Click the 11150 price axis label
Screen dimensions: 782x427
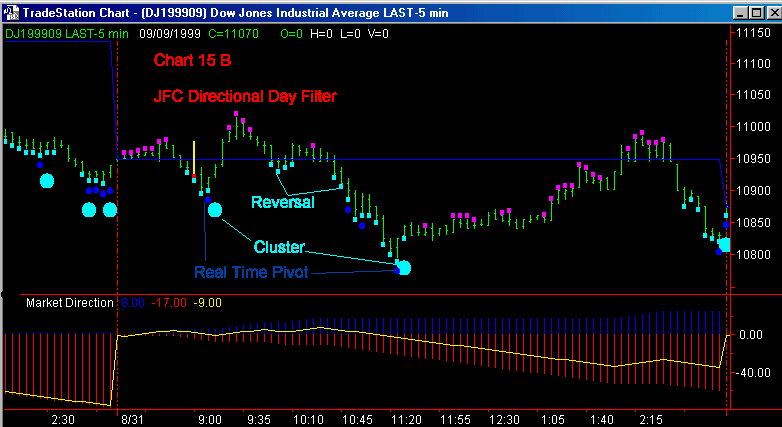point(754,32)
